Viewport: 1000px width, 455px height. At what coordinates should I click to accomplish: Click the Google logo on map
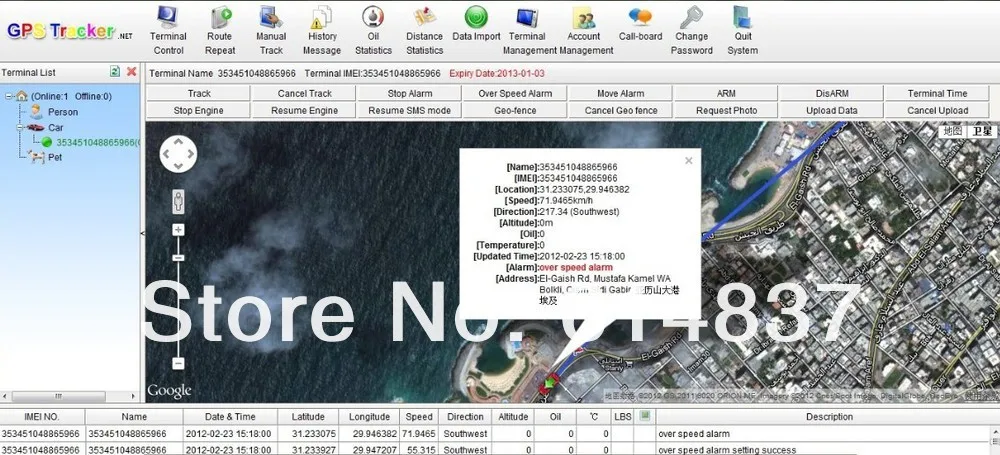(169, 391)
